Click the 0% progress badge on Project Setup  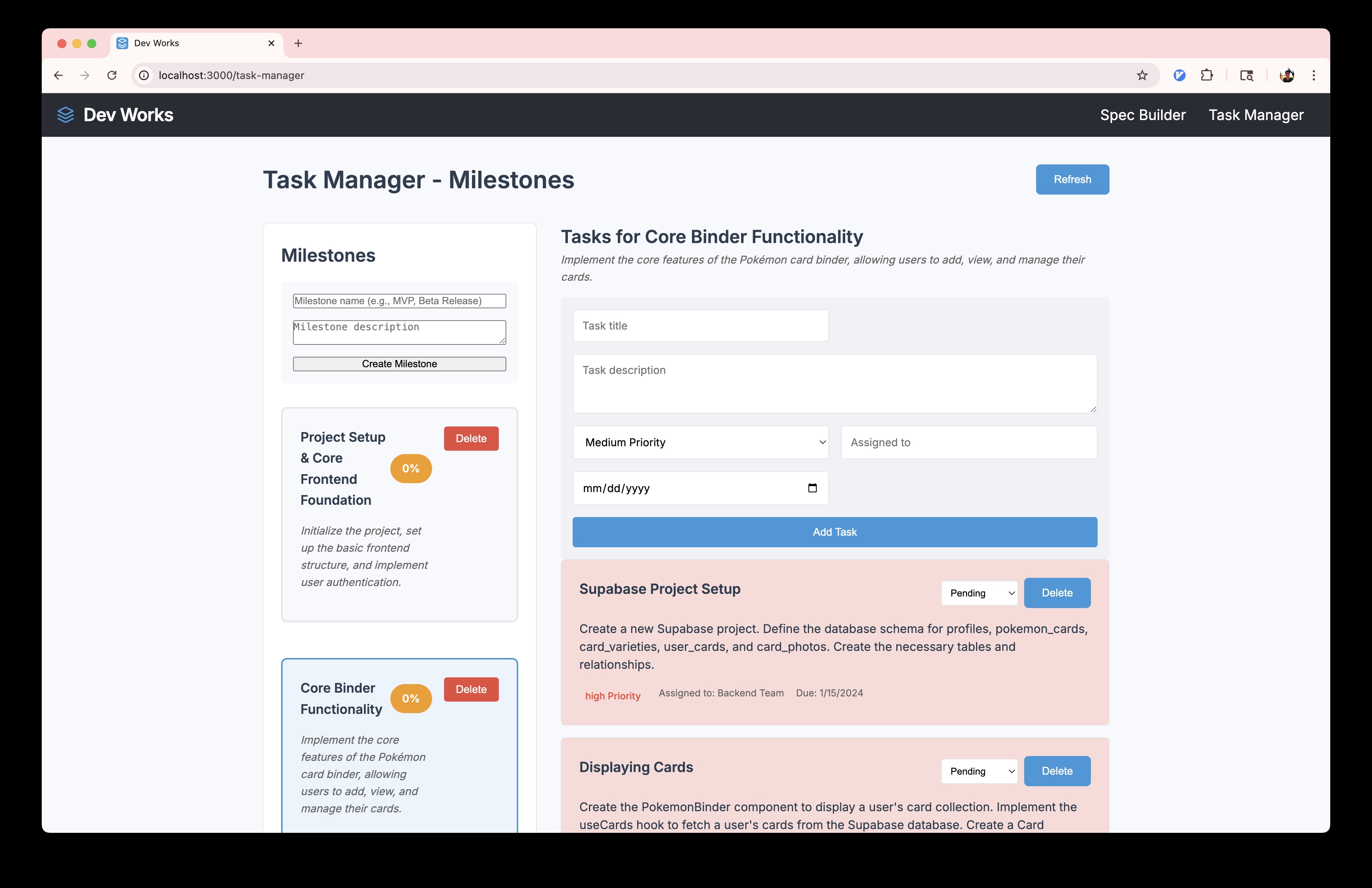(410, 469)
